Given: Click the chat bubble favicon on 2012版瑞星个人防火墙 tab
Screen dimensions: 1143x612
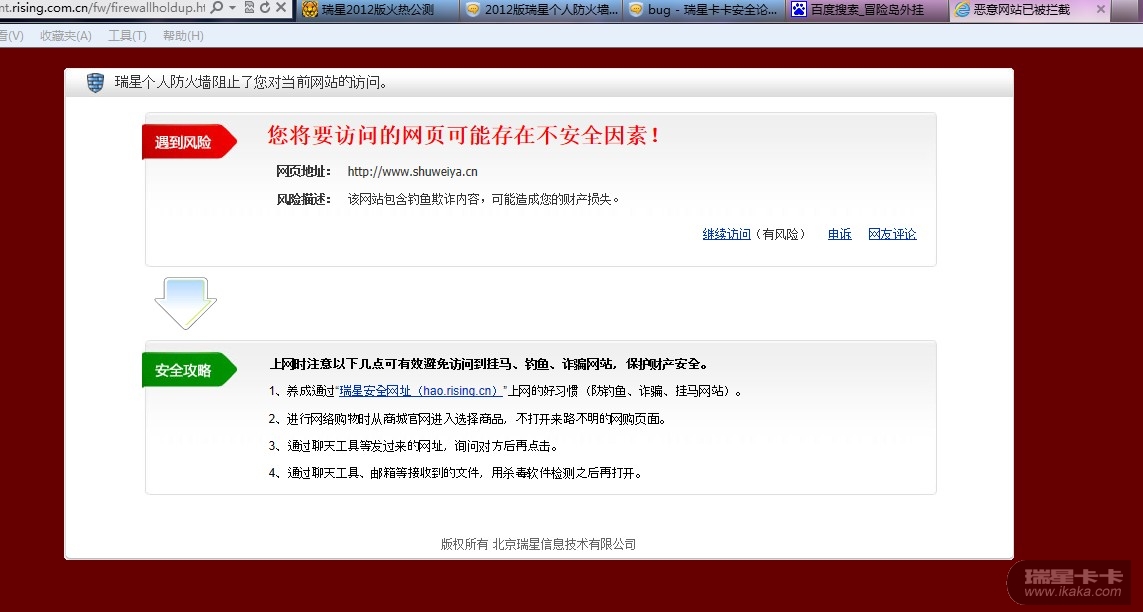Looking at the screenshot, I should pyautogui.click(x=472, y=9).
